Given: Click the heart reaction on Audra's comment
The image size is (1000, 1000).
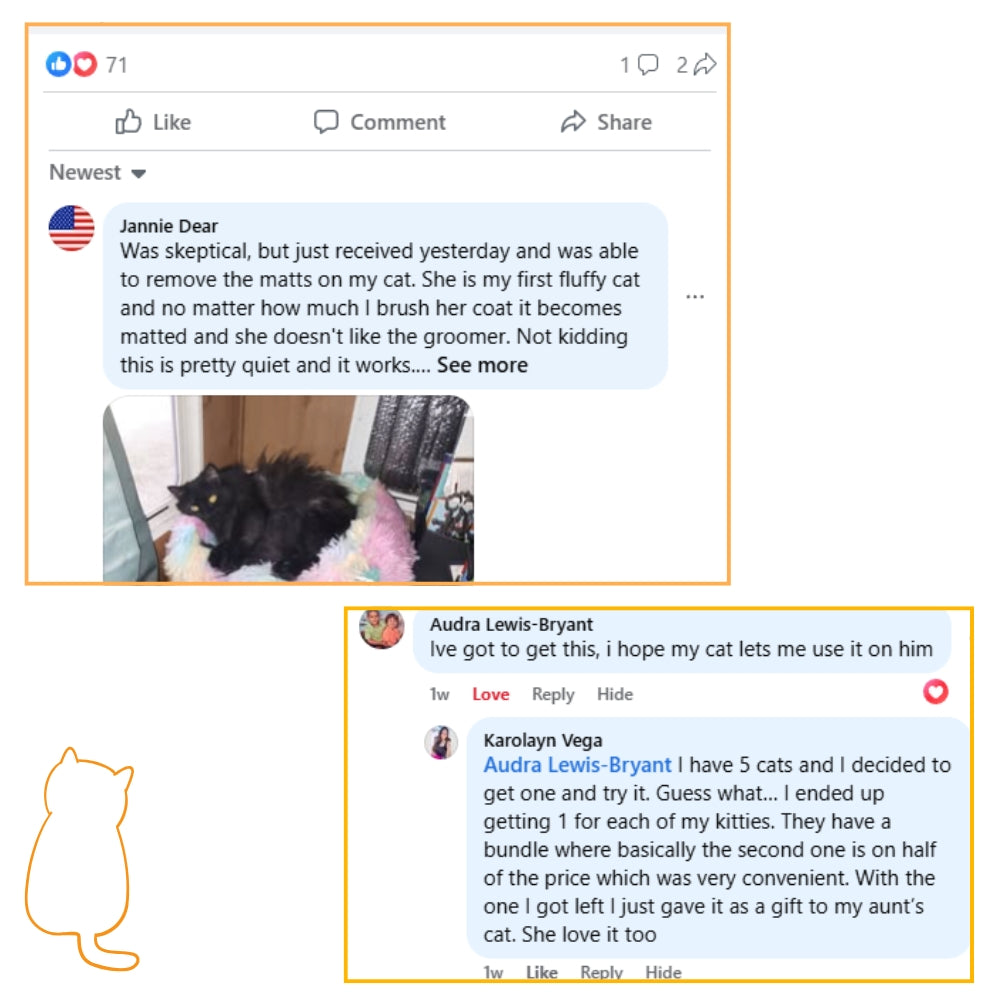Looking at the screenshot, I should [936, 692].
